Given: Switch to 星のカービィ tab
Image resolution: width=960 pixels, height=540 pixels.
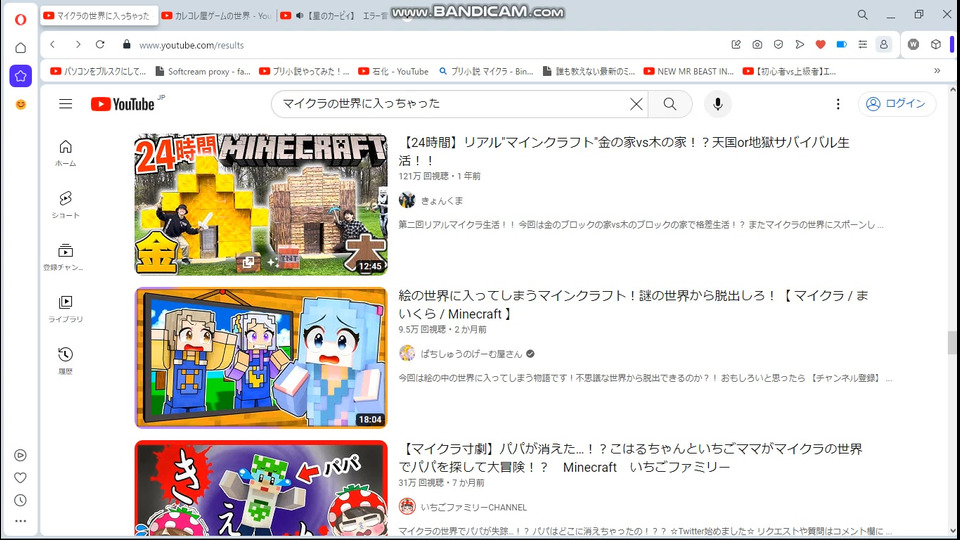Looking at the screenshot, I should [334, 16].
